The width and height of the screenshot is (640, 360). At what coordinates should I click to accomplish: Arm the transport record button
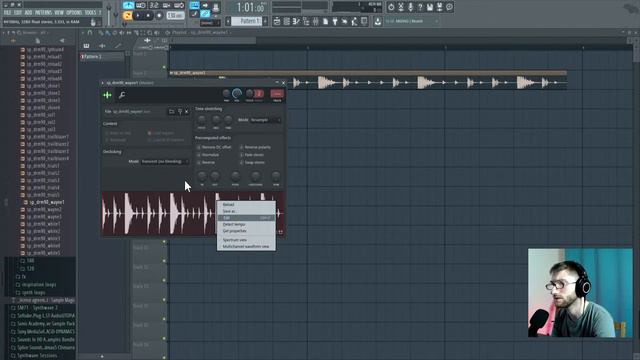coord(159,16)
